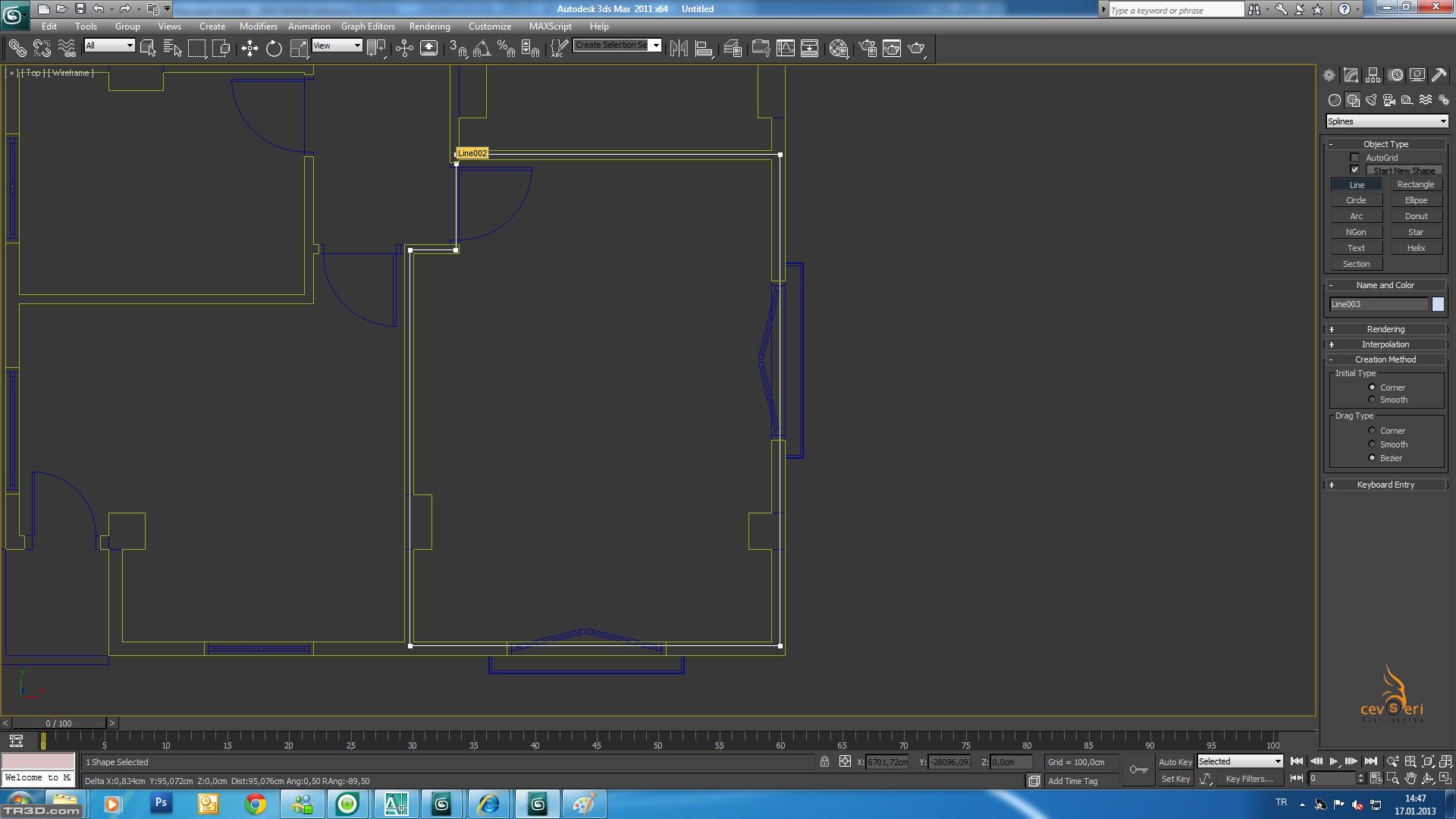This screenshot has height=819, width=1456.
Task: Click the Mirror tool icon
Action: pos(679,49)
